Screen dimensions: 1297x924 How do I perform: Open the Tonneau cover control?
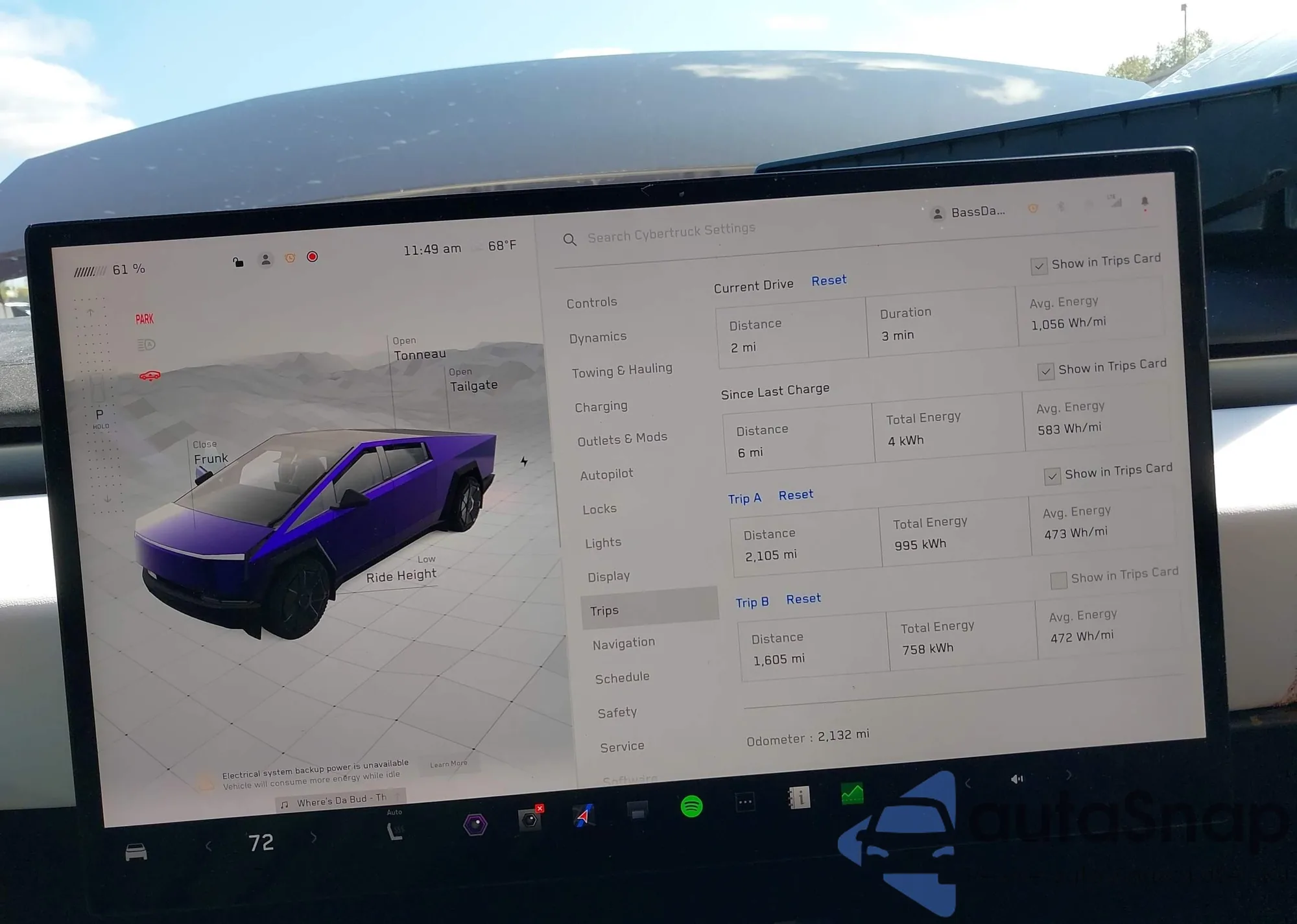click(x=419, y=349)
